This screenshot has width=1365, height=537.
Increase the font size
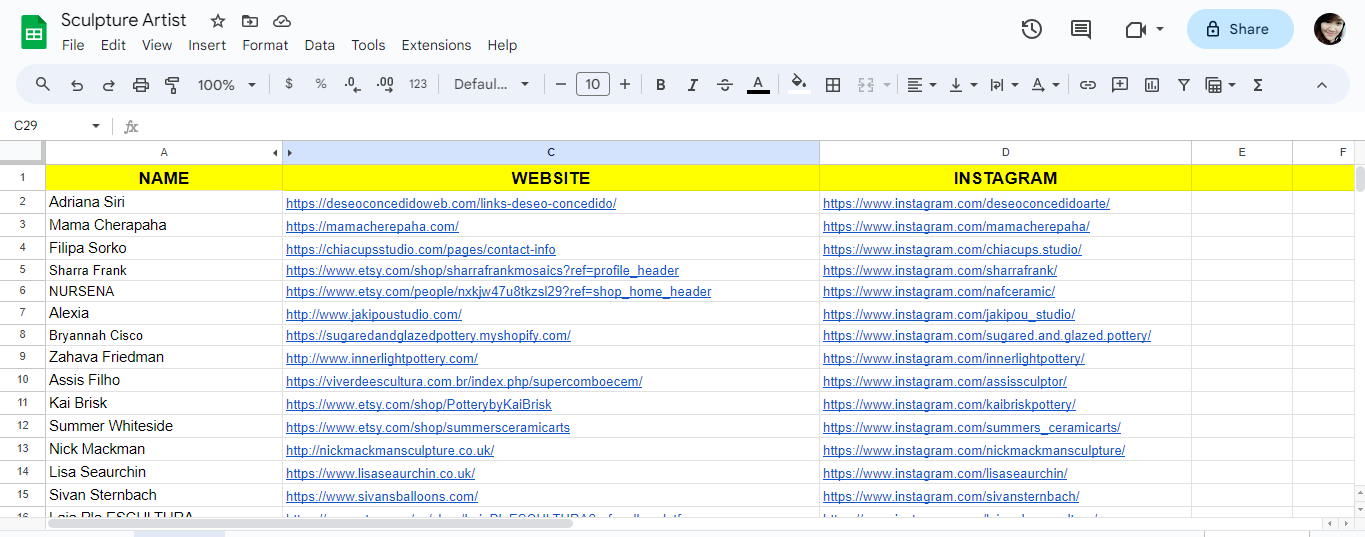coord(625,85)
